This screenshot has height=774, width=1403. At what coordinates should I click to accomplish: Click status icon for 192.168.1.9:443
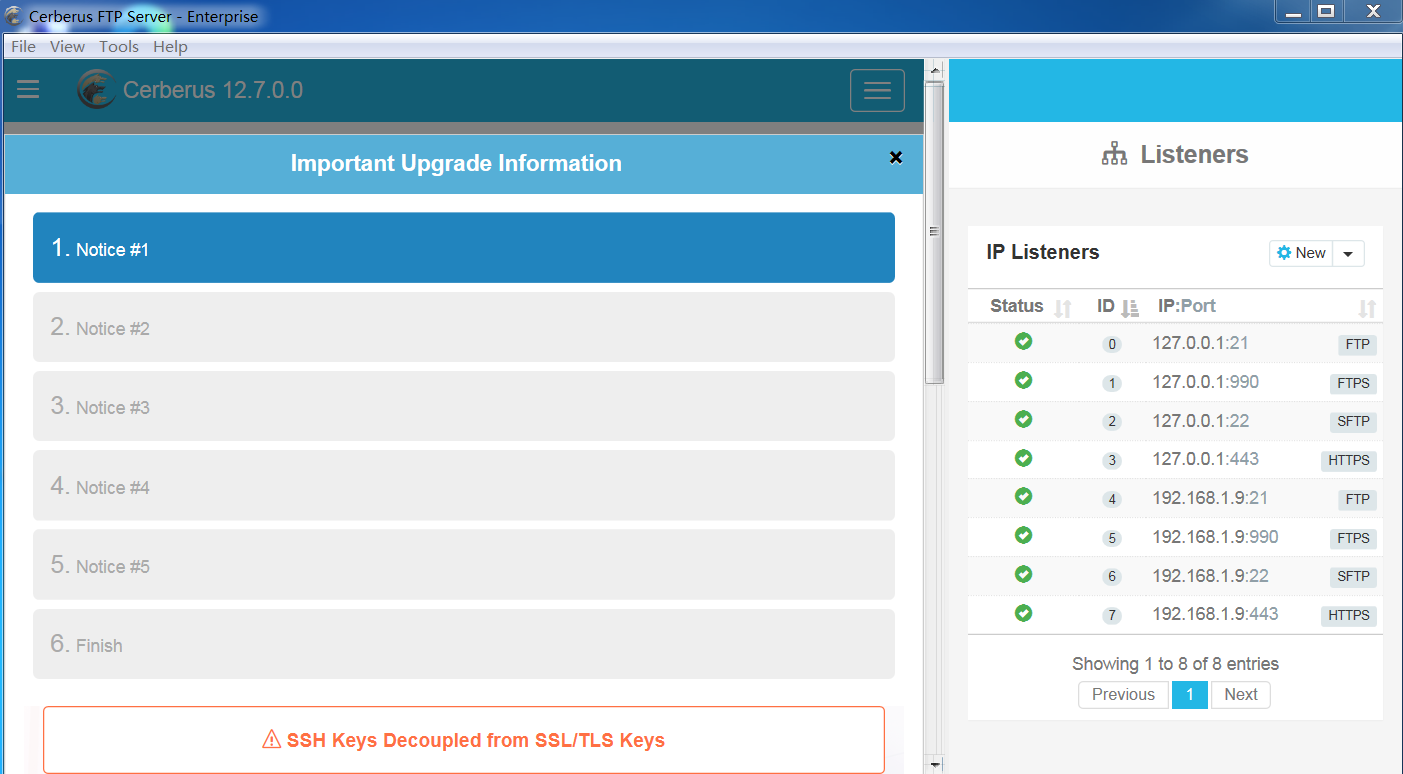click(x=1023, y=612)
